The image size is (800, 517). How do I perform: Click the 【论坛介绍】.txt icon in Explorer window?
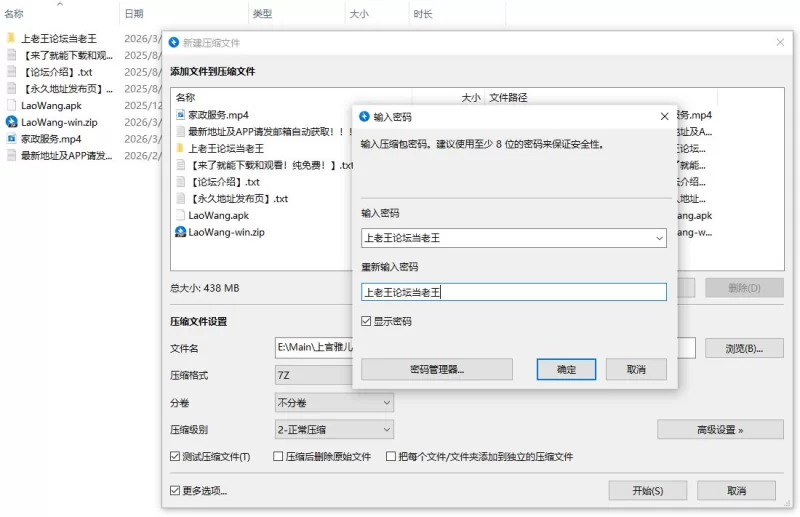coord(11,72)
